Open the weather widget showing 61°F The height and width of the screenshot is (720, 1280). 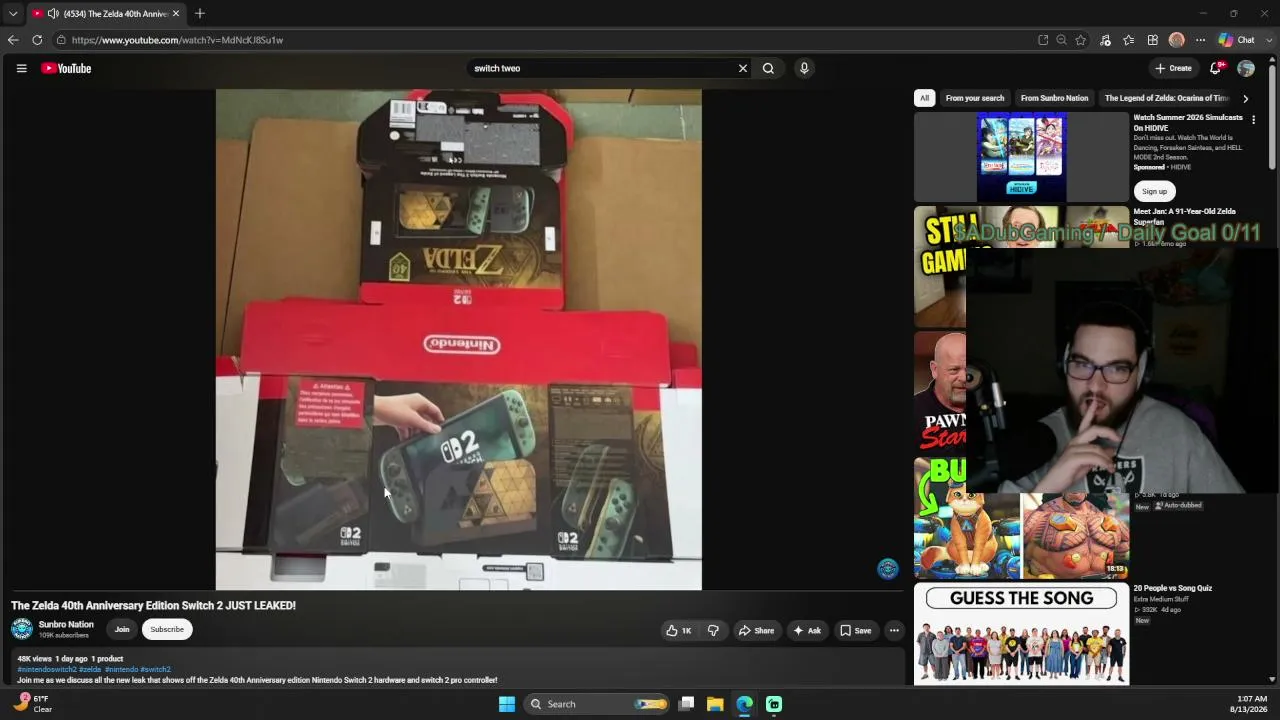[32, 703]
